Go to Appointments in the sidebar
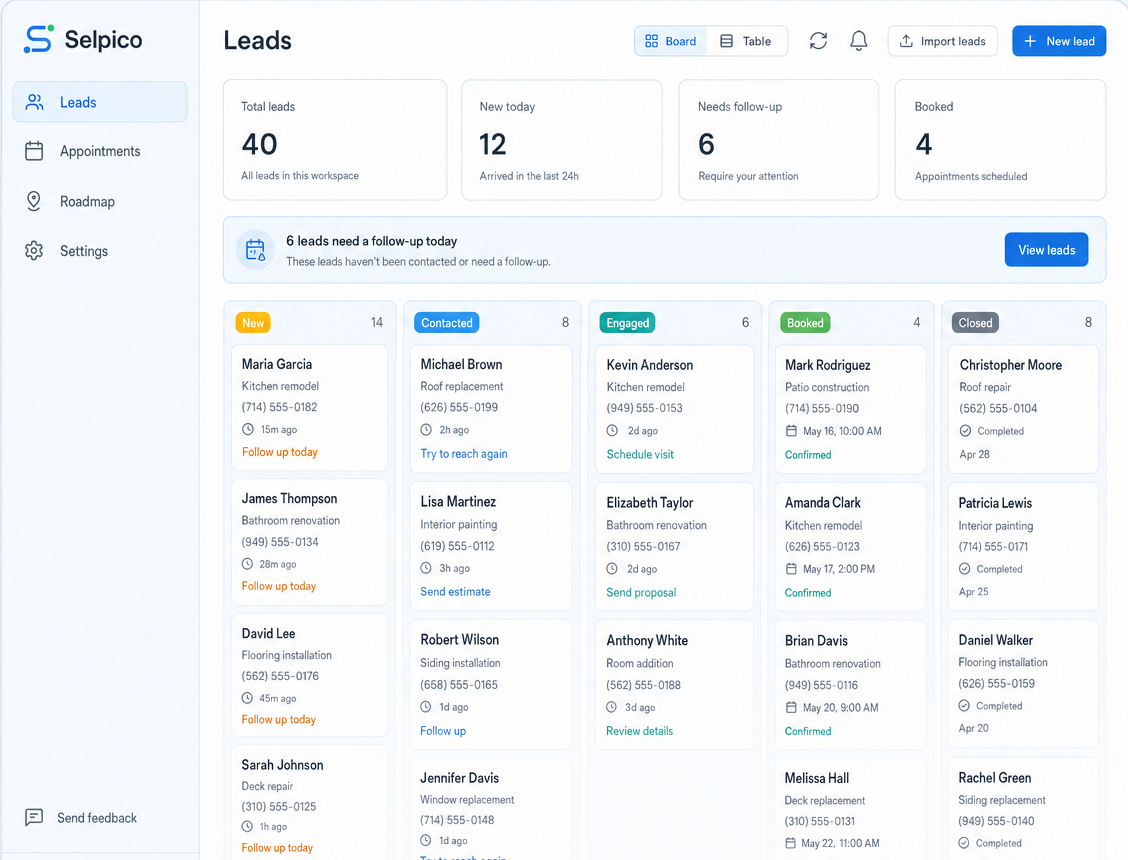Screen dimensions: 1128x860 (x=100, y=151)
